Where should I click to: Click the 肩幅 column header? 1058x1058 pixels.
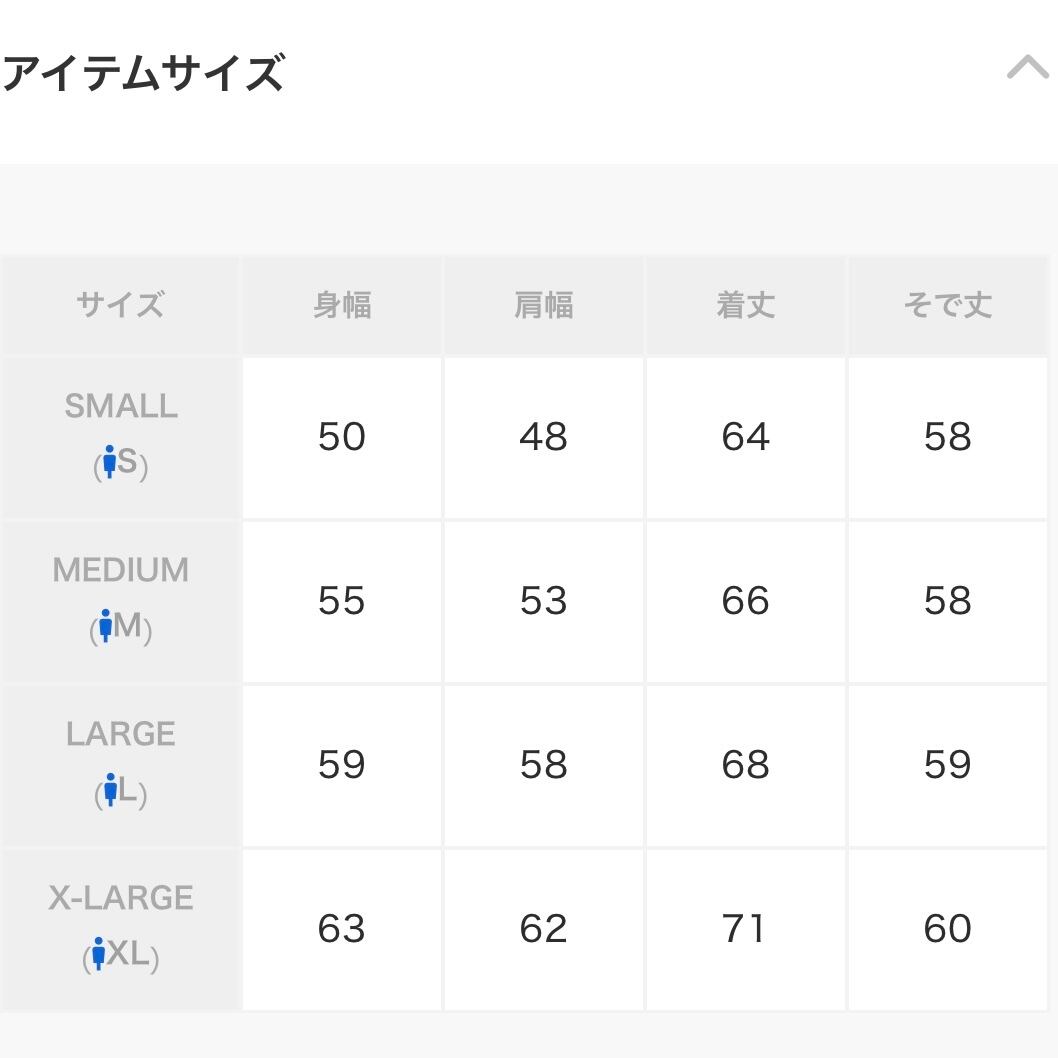click(x=544, y=305)
